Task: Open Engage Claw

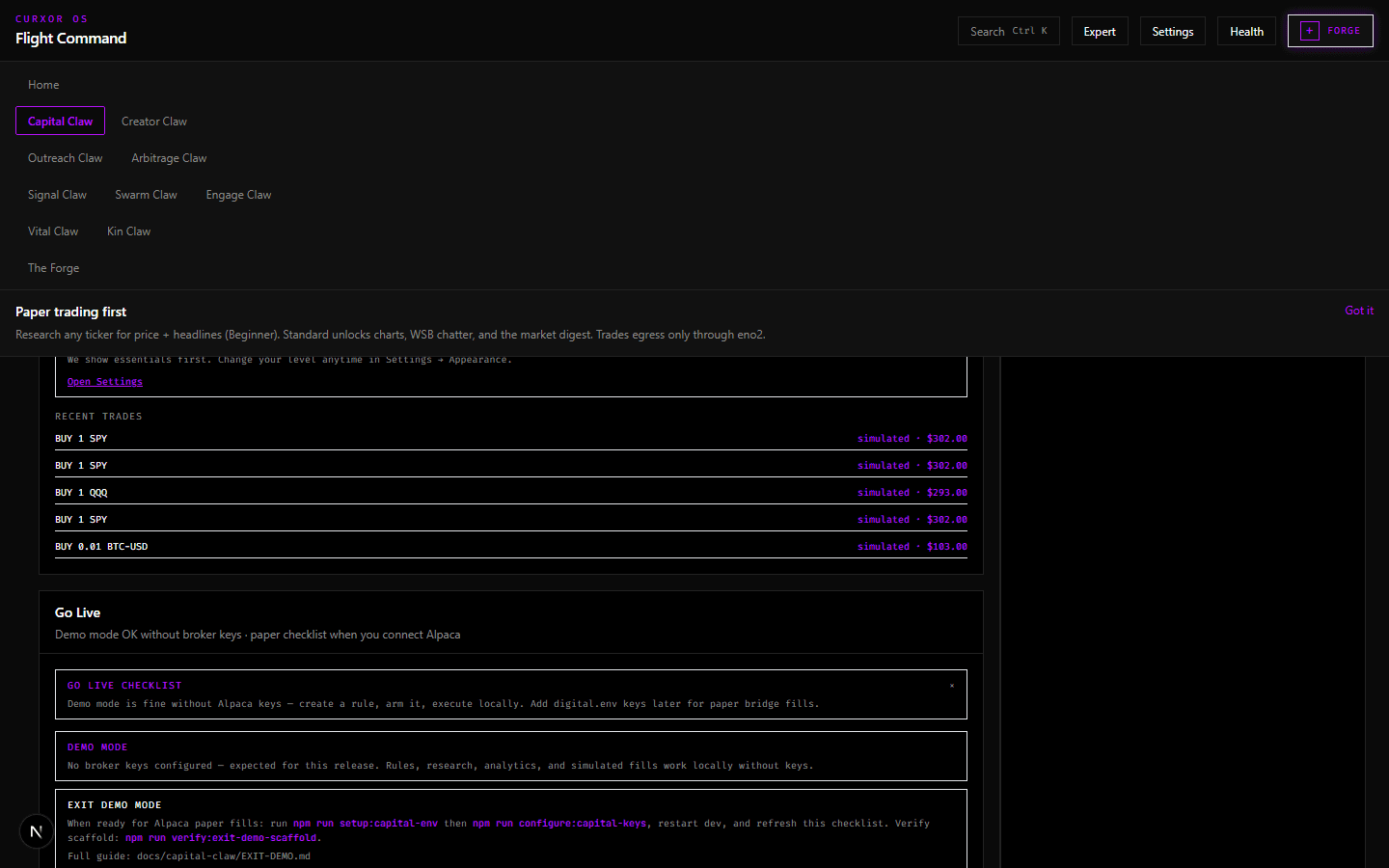Action: point(238,195)
